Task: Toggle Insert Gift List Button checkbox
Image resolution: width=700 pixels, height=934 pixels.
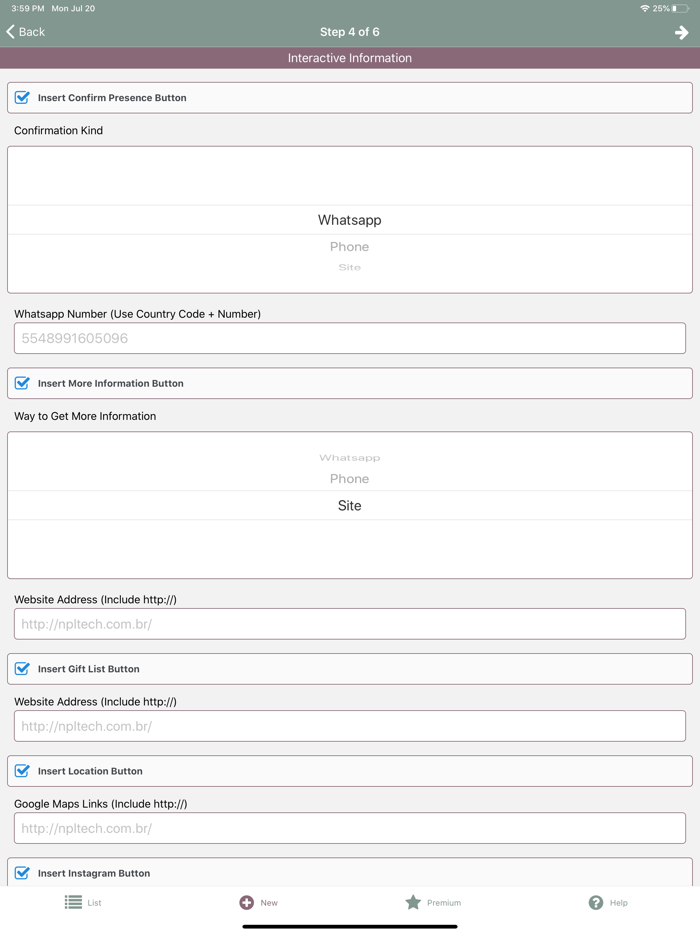Action: (22, 669)
